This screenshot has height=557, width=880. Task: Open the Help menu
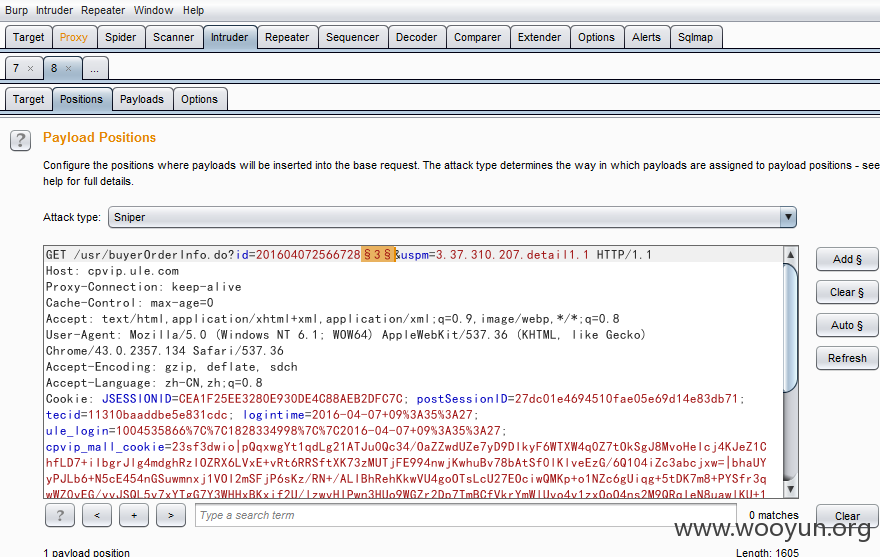(194, 10)
